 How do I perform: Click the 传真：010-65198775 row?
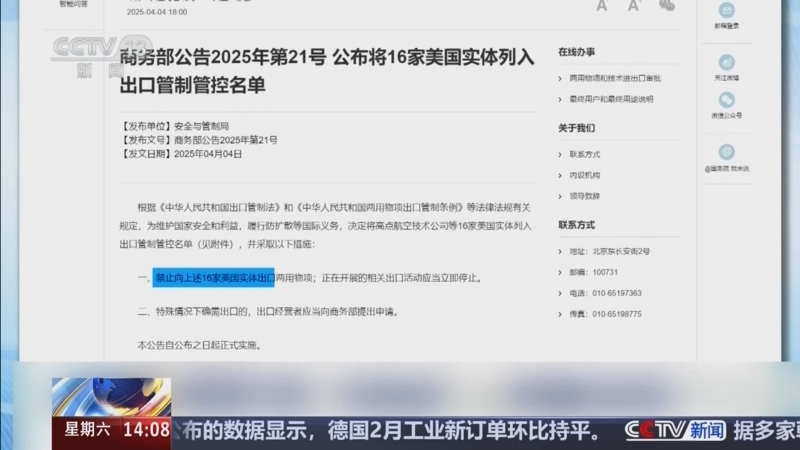click(x=606, y=314)
